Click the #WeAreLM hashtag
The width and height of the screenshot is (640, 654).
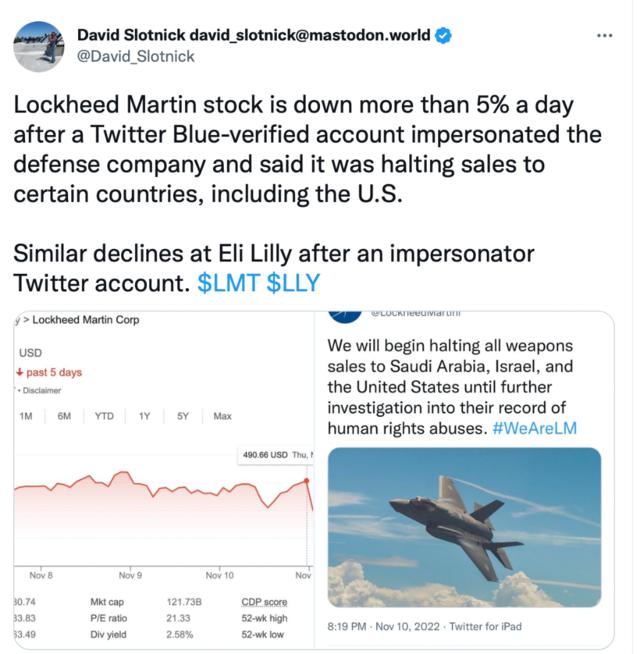tap(534, 428)
